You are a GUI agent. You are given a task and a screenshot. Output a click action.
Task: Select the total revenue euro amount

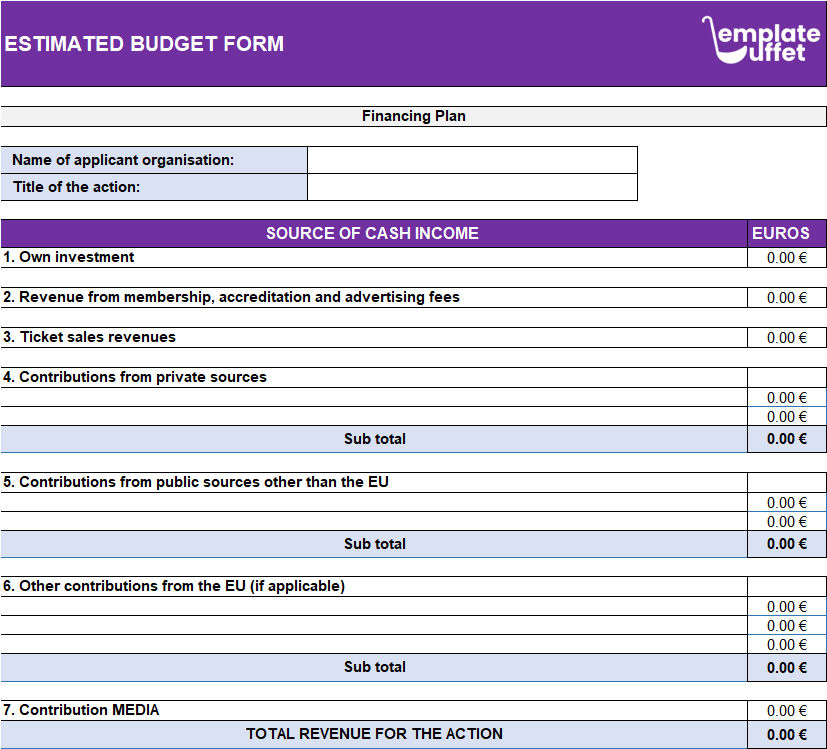click(x=786, y=735)
